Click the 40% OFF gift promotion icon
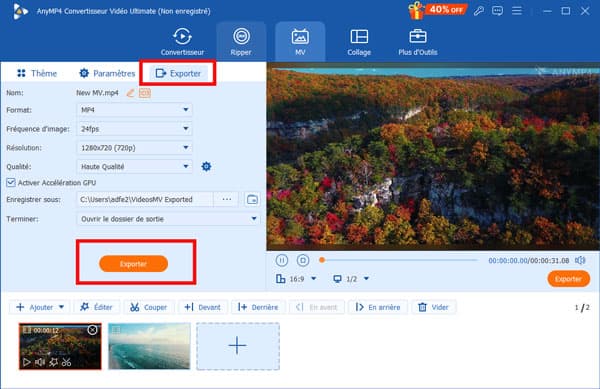Viewport: 600px width, 389px height. [x=437, y=10]
